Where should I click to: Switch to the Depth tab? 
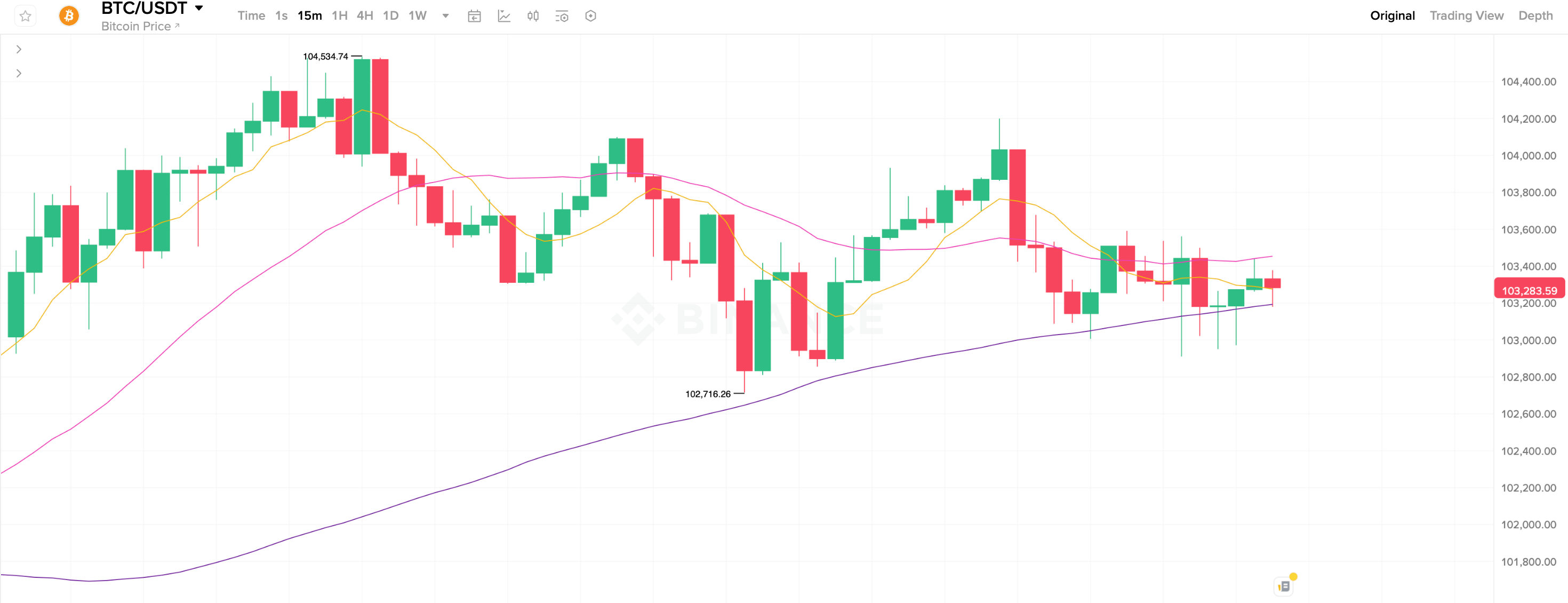pyautogui.click(x=1535, y=16)
